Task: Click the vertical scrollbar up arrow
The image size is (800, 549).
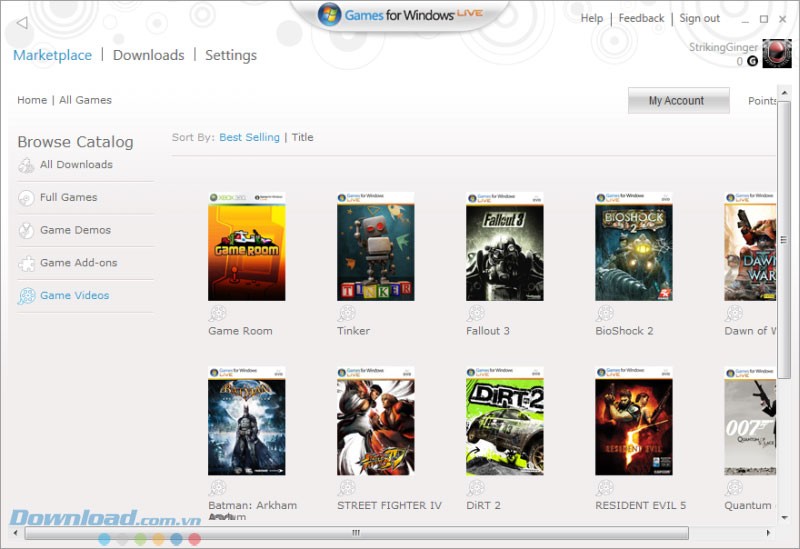Action: (x=785, y=93)
